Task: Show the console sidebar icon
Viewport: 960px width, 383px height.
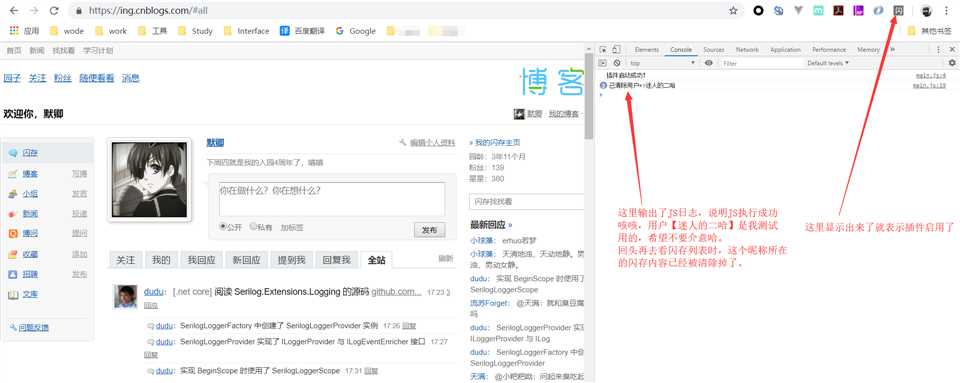Action: click(x=603, y=63)
